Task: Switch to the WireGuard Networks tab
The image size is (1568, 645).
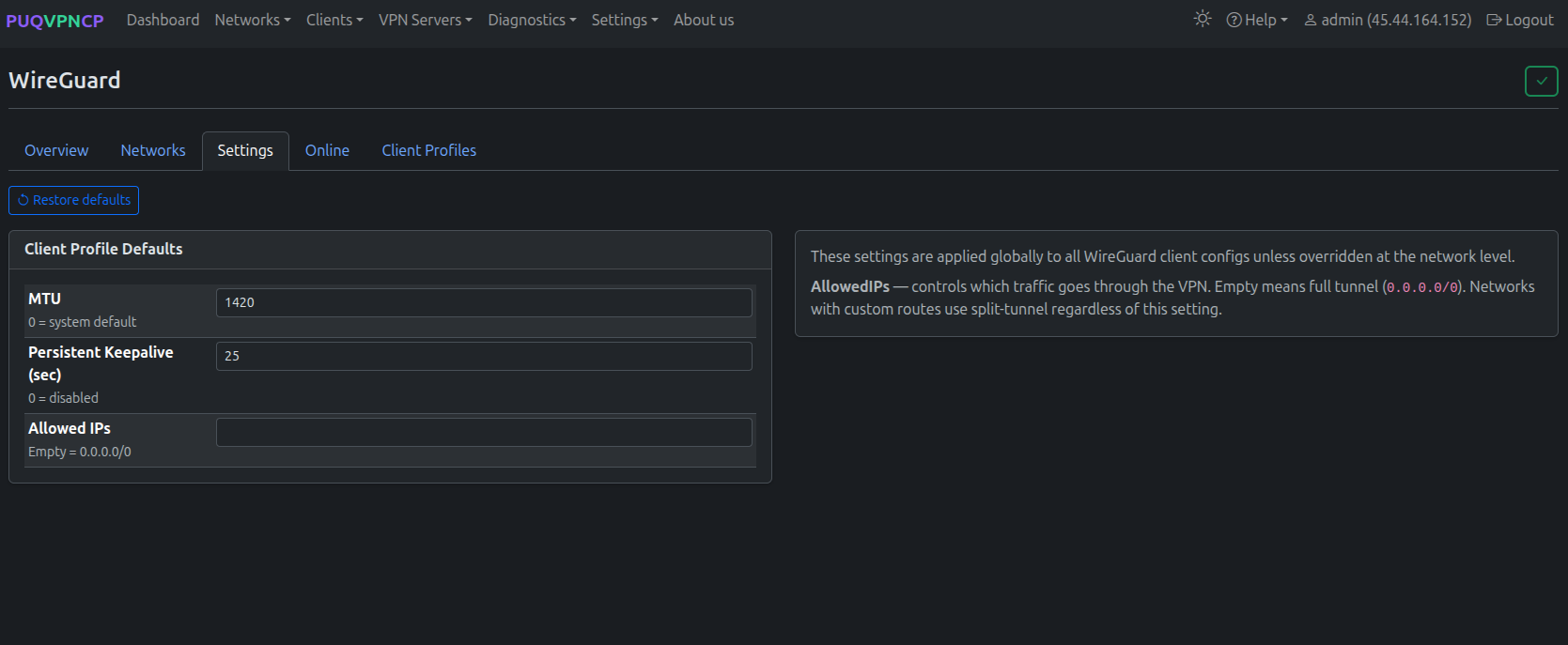Action: [x=153, y=150]
